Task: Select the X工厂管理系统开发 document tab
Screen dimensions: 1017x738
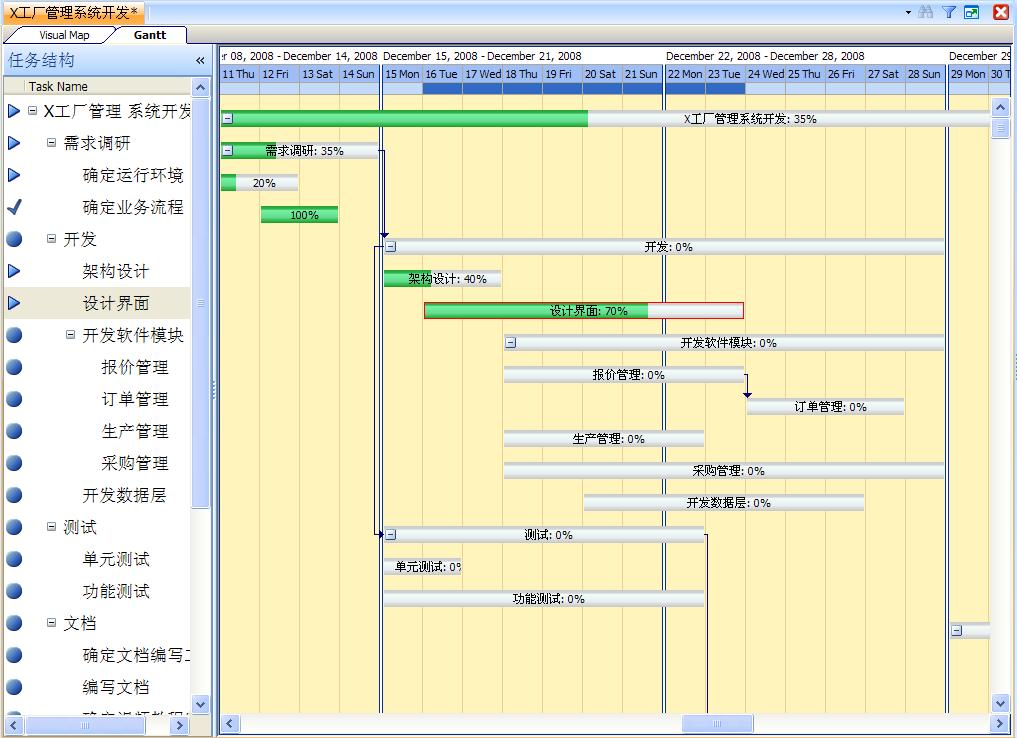Action: (75, 12)
